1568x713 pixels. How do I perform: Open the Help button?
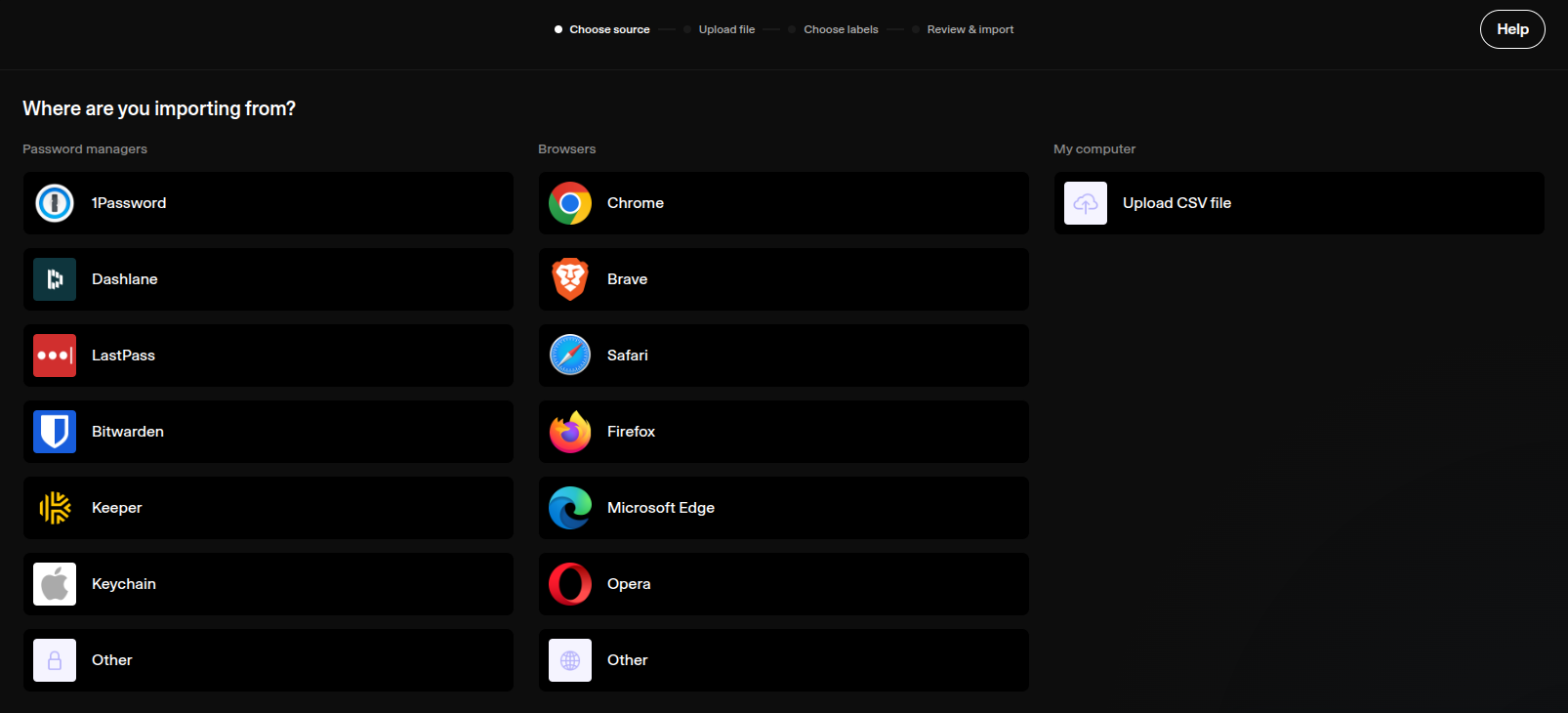(x=1512, y=29)
